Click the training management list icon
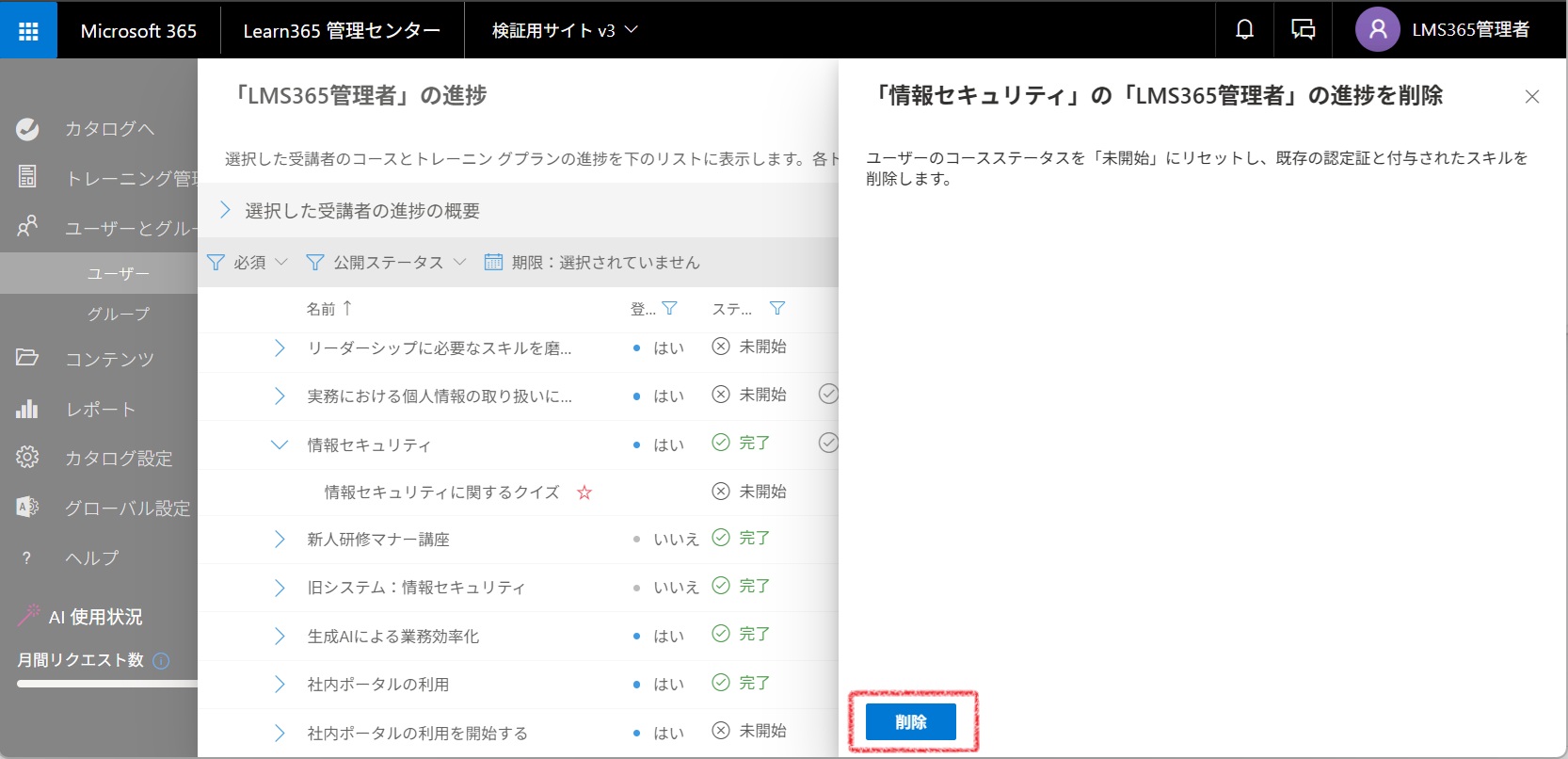Image resolution: width=1568 pixels, height=759 pixels. (x=27, y=176)
